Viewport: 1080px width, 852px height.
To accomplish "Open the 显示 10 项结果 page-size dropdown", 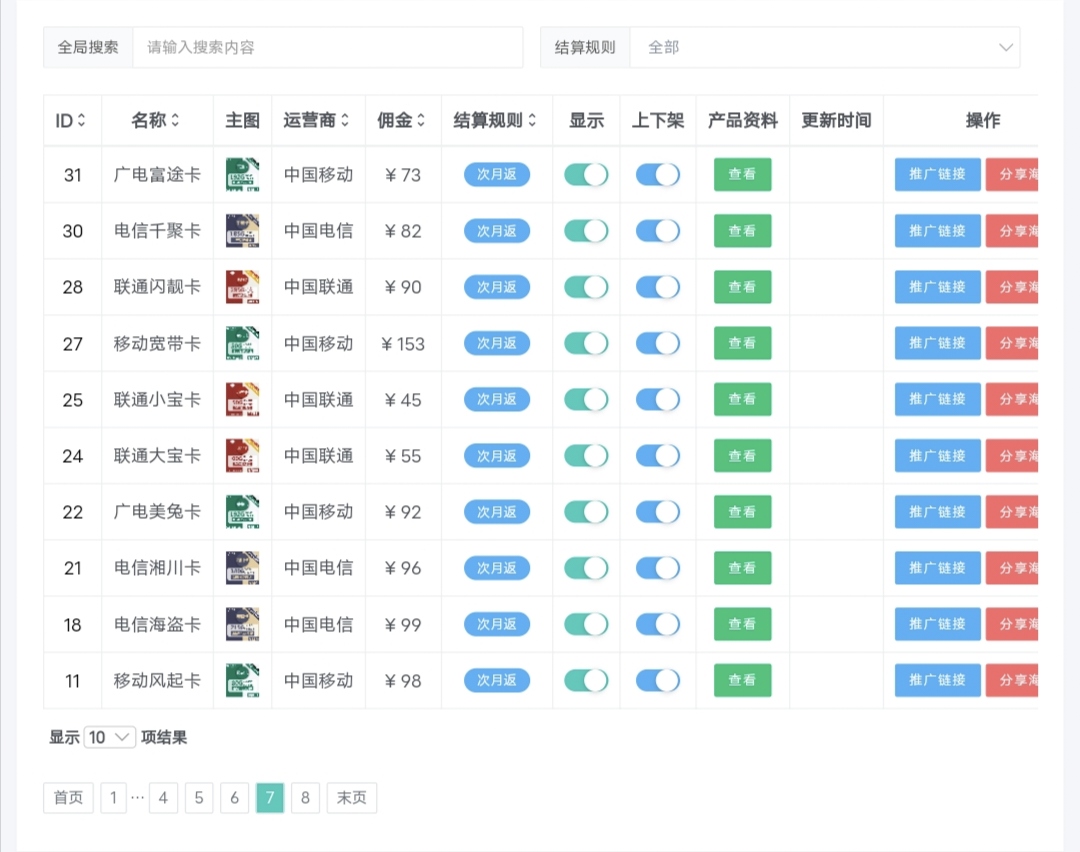I will [110, 738].
